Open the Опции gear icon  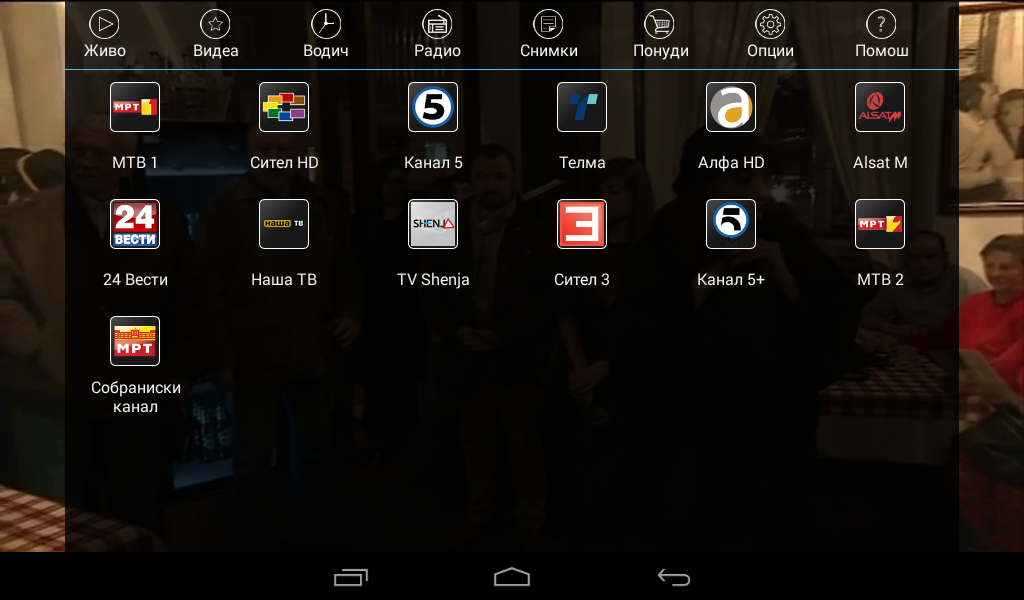click(771, 24)
